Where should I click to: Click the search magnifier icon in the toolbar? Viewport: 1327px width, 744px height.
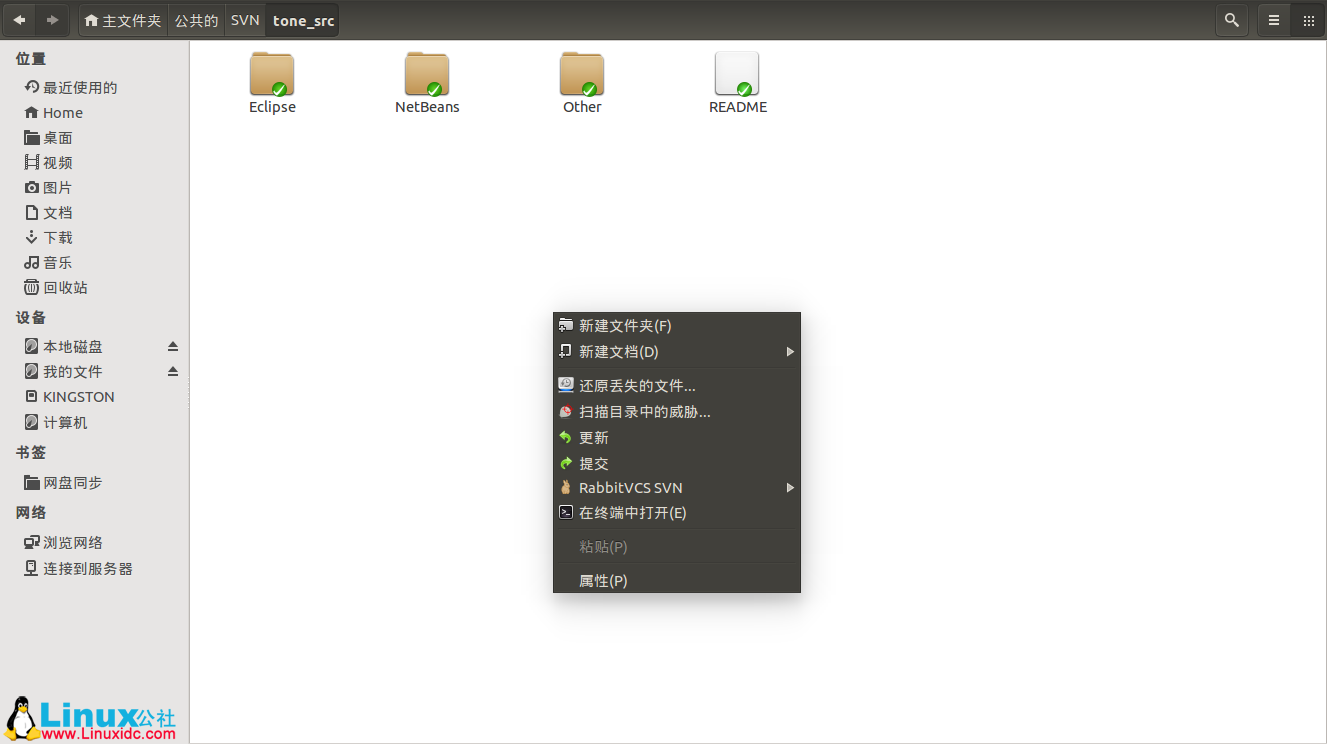(1232, 20)
